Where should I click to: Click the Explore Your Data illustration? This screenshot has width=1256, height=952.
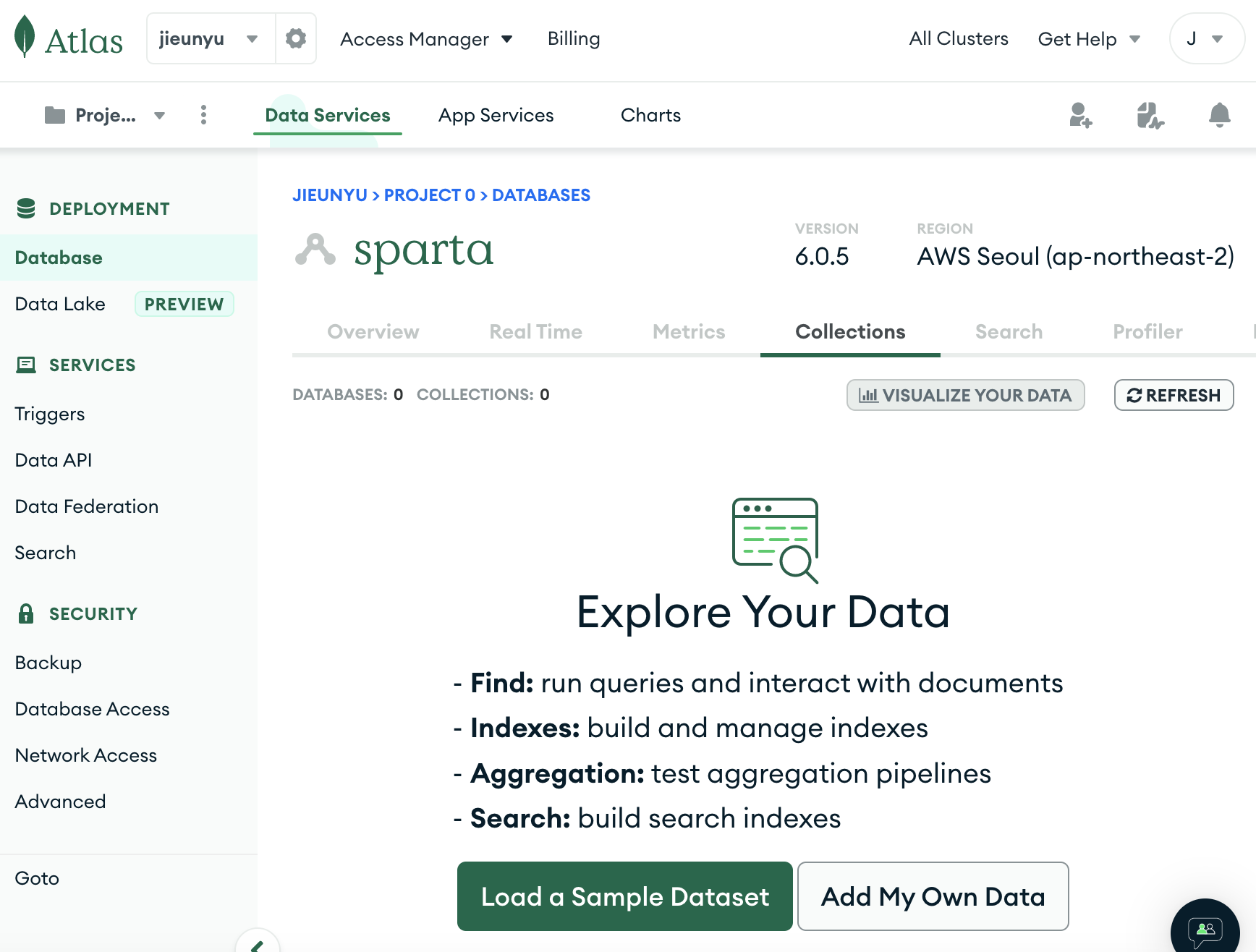(x=776, y=540)
